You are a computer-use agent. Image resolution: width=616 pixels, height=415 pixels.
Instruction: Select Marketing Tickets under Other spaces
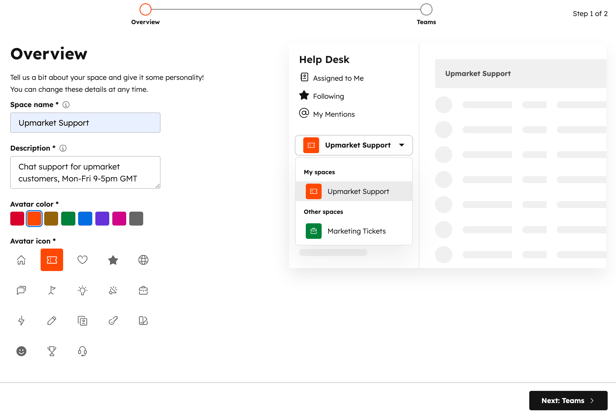click(355, 231)
